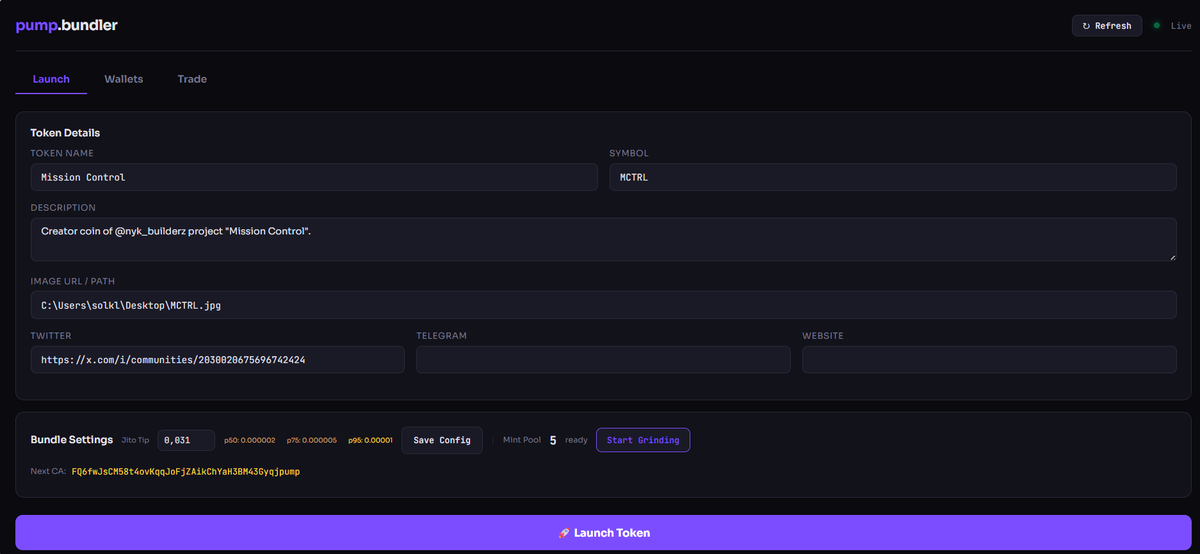Click the Start Grinding button
This screenshot has height=554, width=1200.
click(x=643, y=440)
